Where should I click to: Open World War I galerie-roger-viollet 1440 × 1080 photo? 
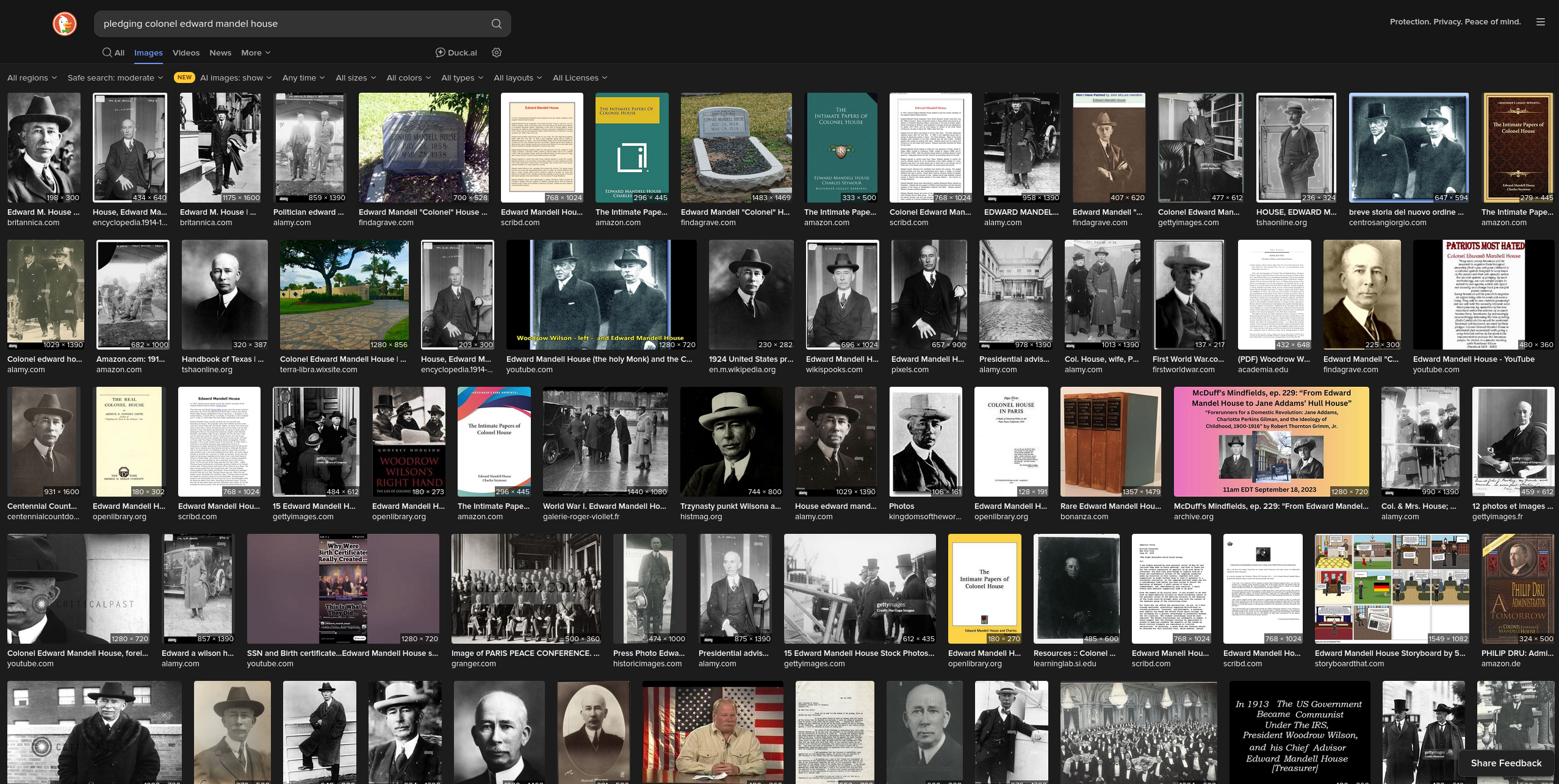[605, 442]
